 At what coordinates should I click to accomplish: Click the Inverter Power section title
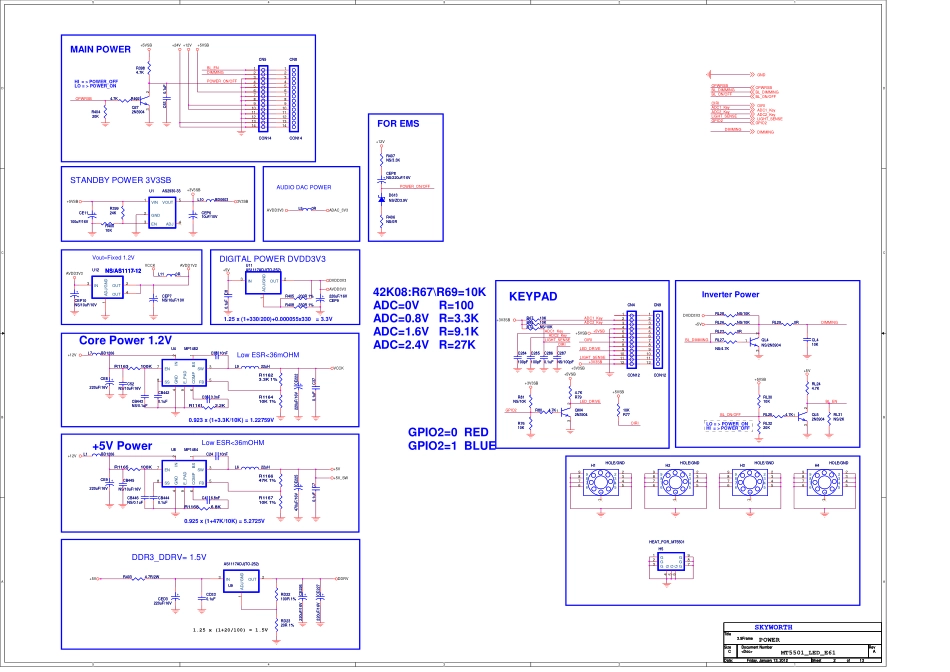[x=732, y=295]
